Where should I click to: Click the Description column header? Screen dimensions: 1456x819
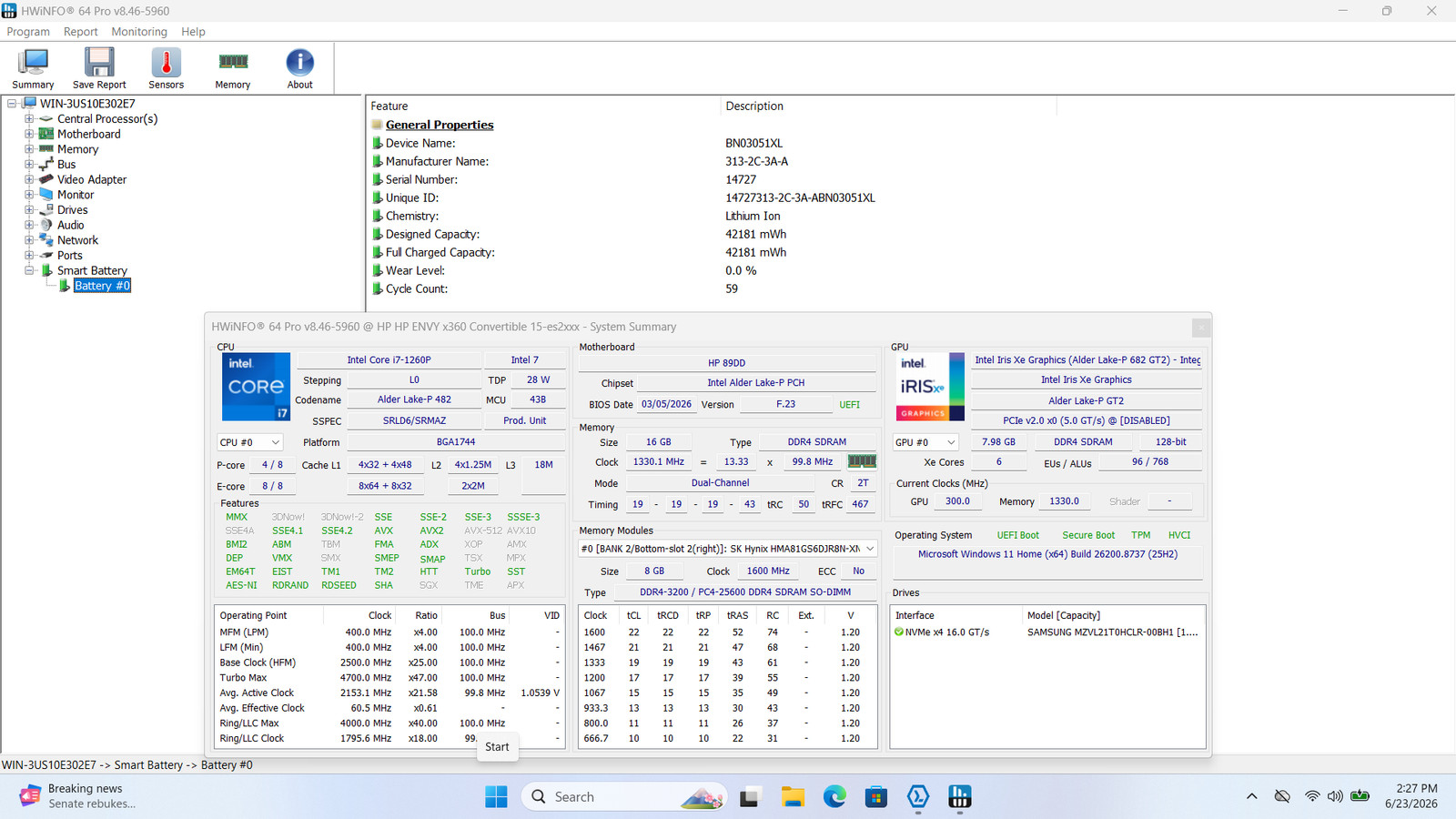coord(889,106)
